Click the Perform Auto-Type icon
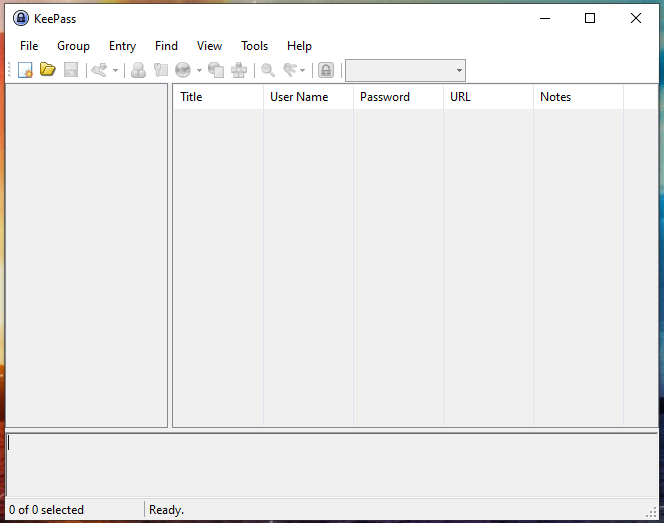Image resolution: width=664 pixels, height=523 pixels. click(239, 70)
